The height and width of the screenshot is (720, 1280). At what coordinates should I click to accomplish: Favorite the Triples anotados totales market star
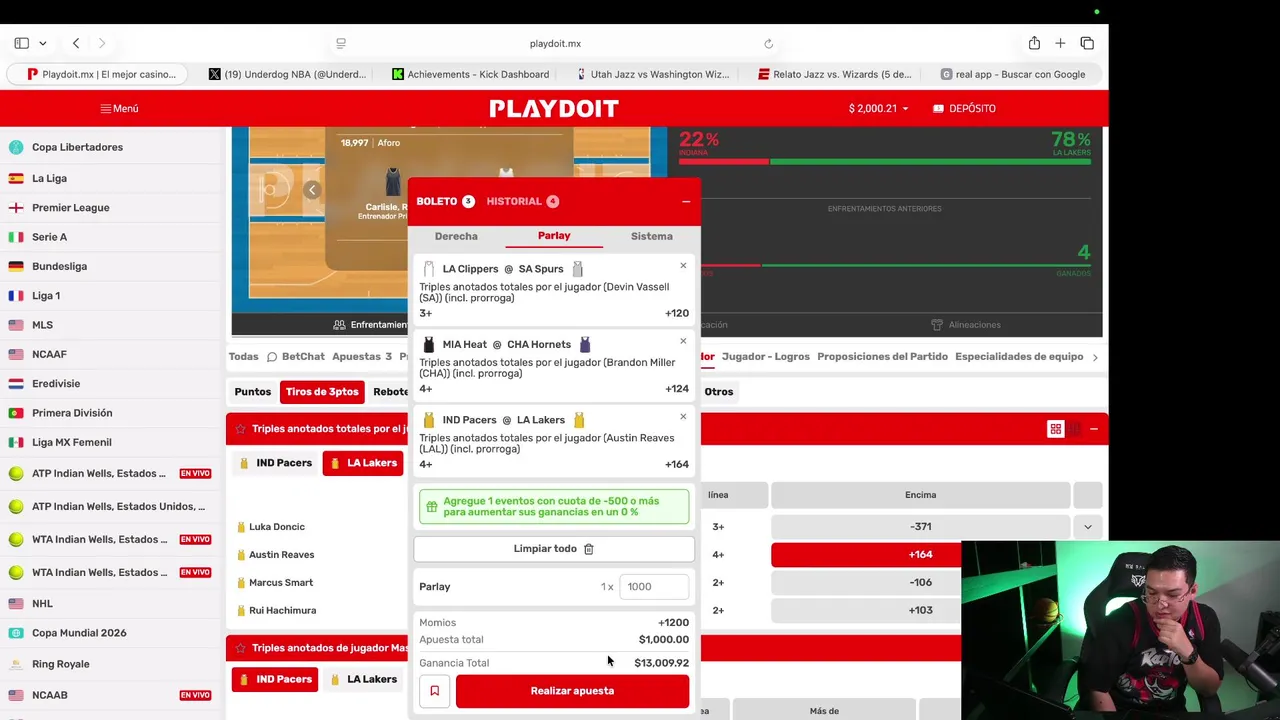pos(240,429)
